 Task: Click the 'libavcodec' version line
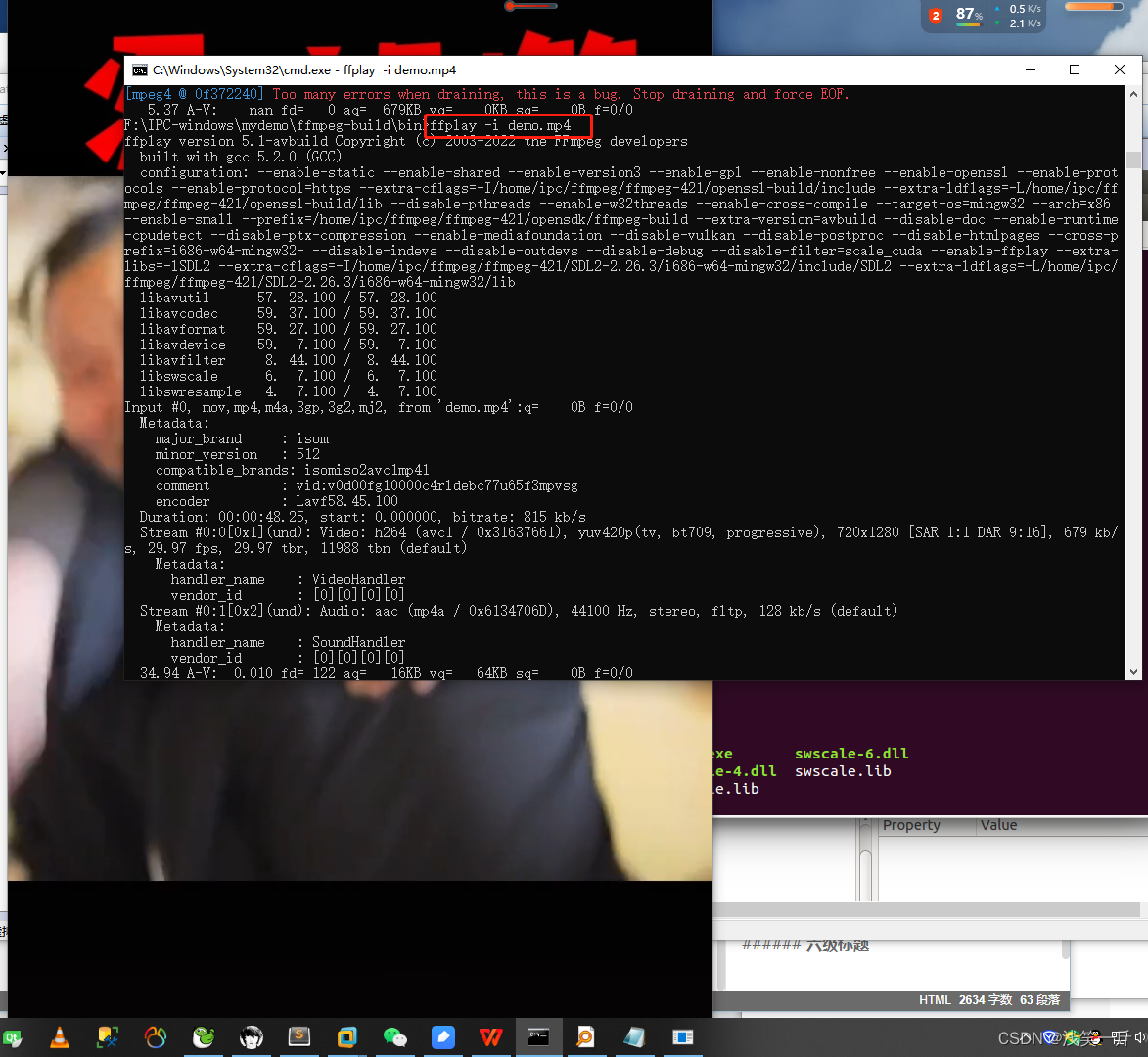point(289,313)
